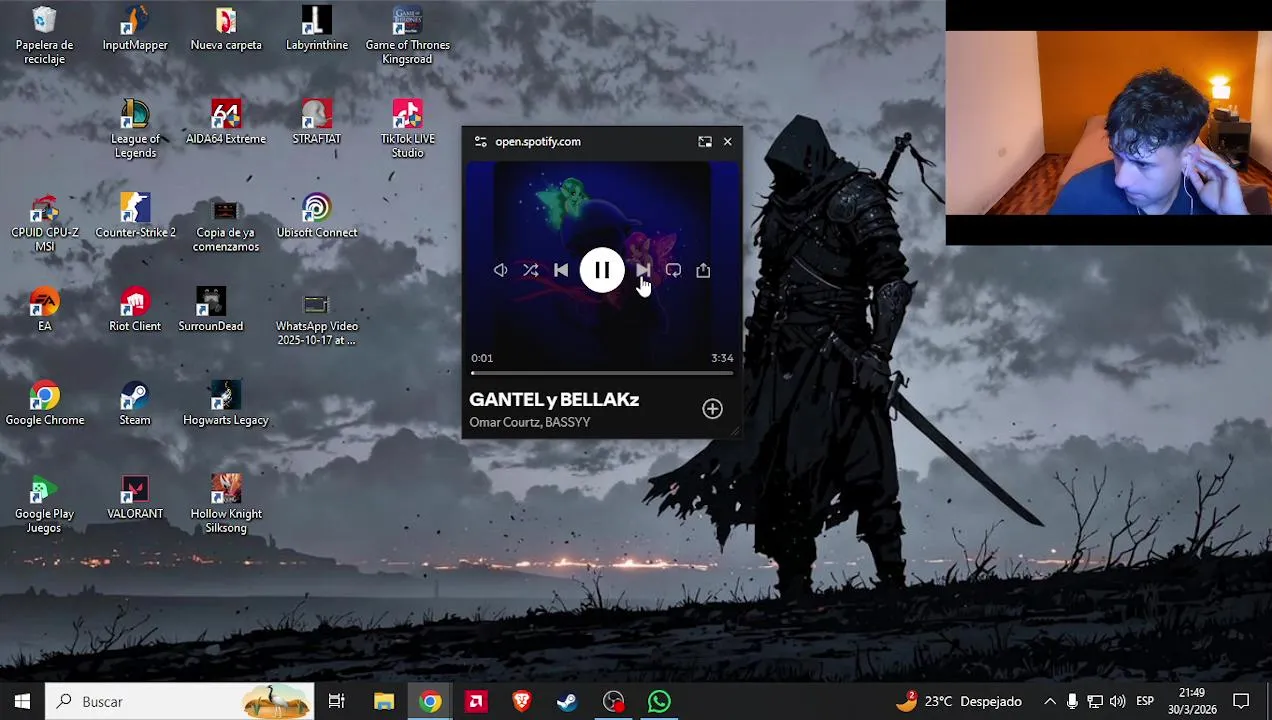Select STRAFTAT desktop icon

tap(317, 122)
